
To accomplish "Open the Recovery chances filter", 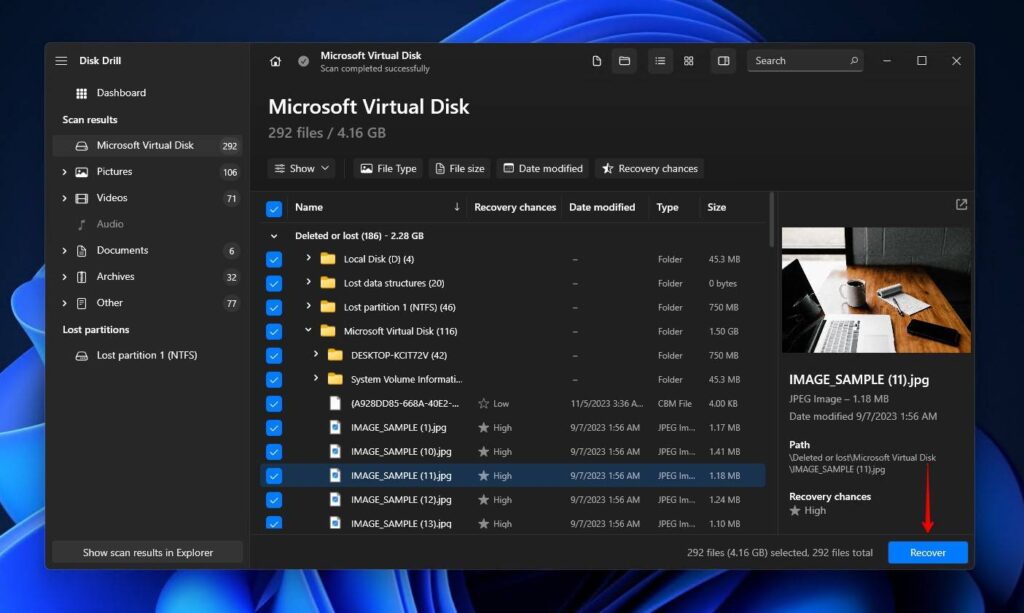I will pyautogui.click(x=649, y=168).
